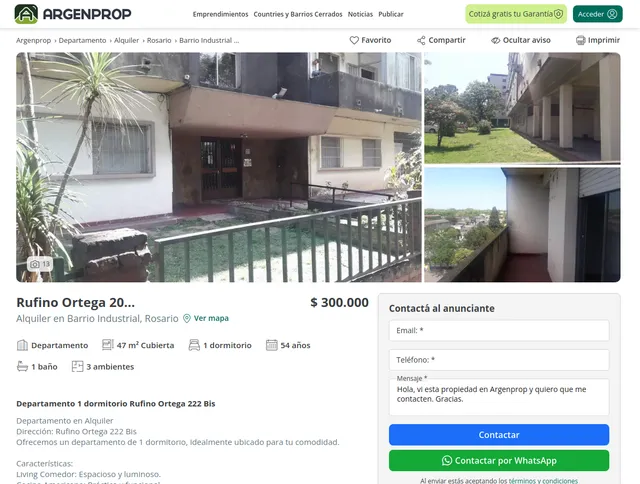The image size is (640, 484).
Task: Open the Noticias menu item
Action: [x=360, y=14]
